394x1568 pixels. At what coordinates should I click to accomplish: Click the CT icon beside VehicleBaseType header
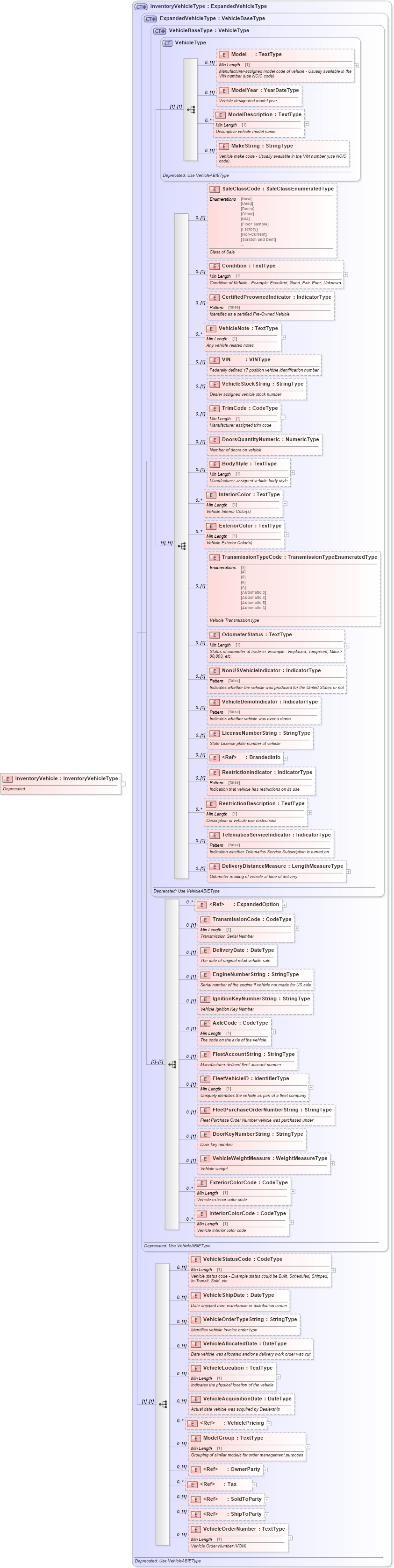[160, 31]
